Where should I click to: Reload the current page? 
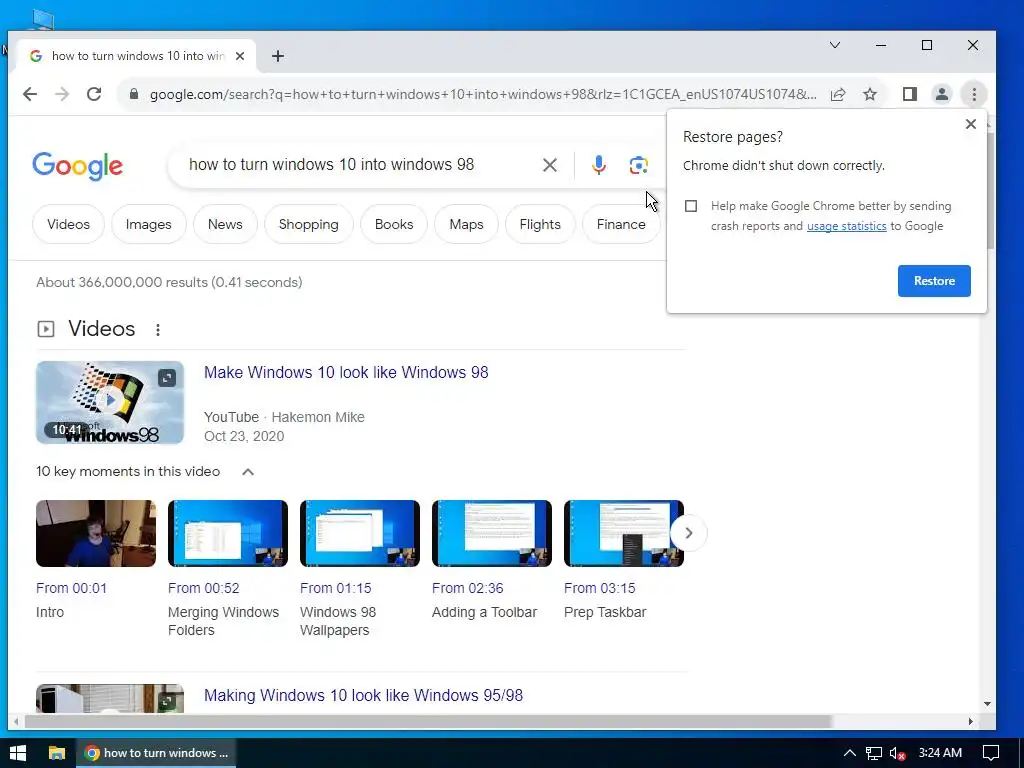point(94,94)
